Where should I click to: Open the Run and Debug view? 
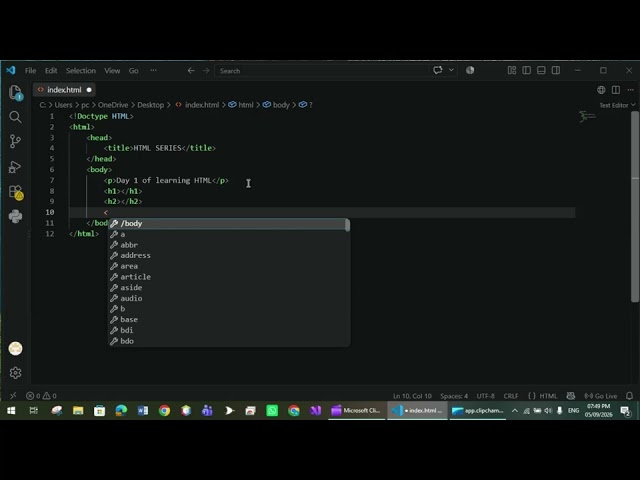(x=15, y=167)
